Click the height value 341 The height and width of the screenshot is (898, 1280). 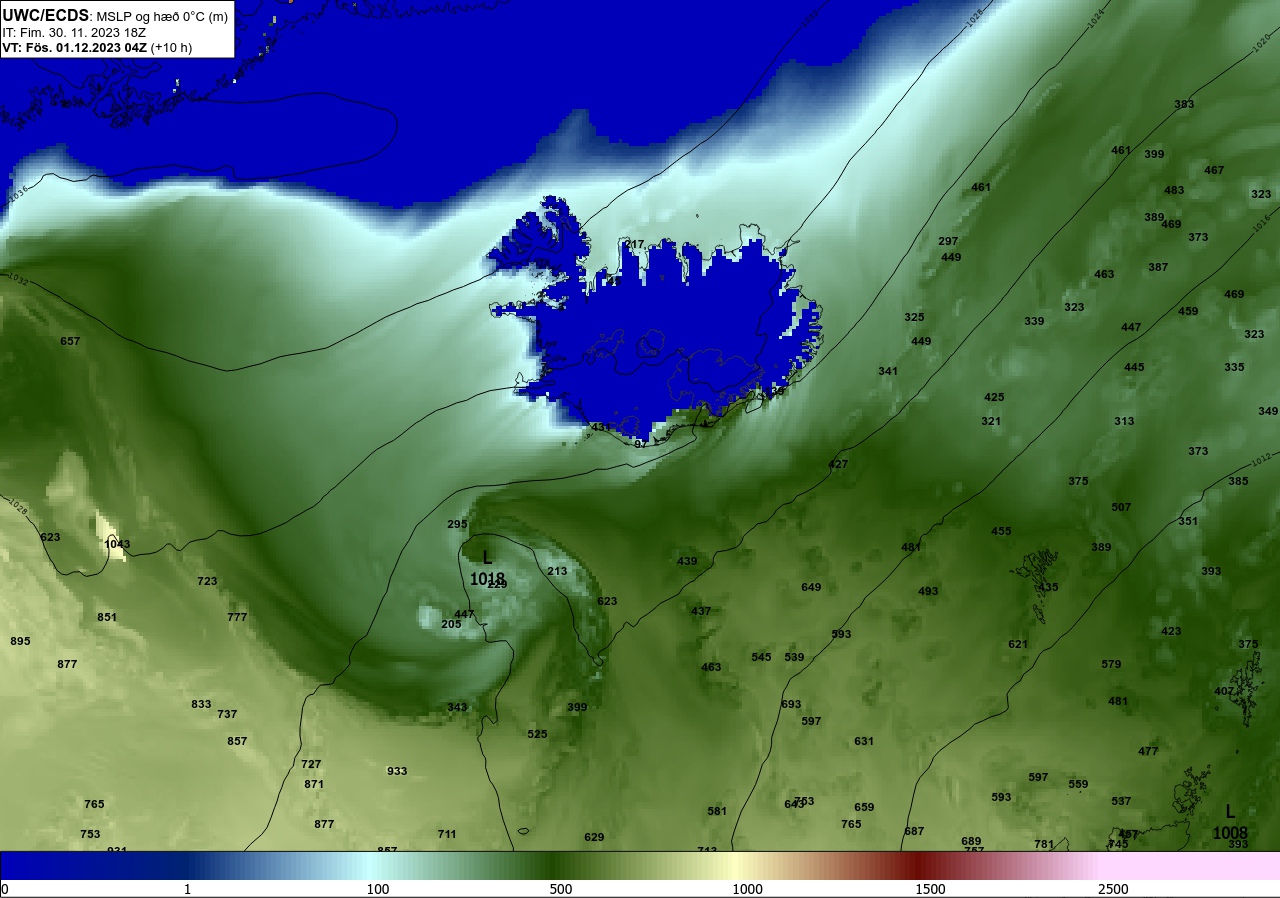click(x=888, y=371)
